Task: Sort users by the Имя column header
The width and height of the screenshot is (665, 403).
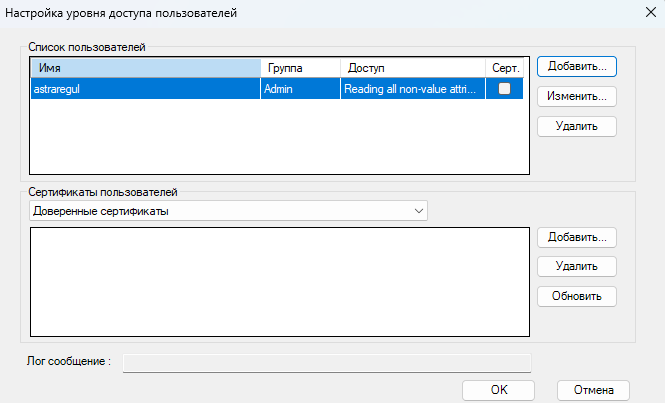Action: pos(145,67)
